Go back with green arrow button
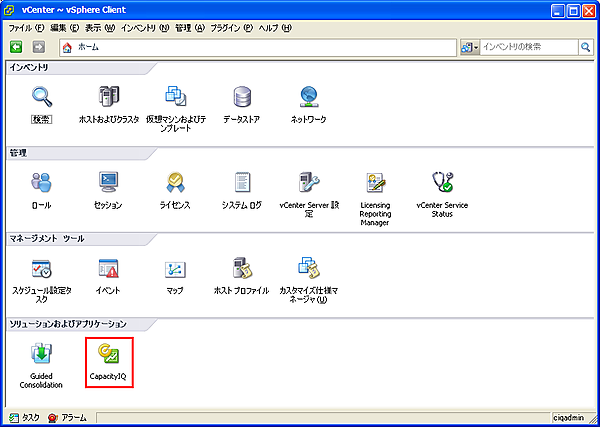 click(x=16, y=47)
